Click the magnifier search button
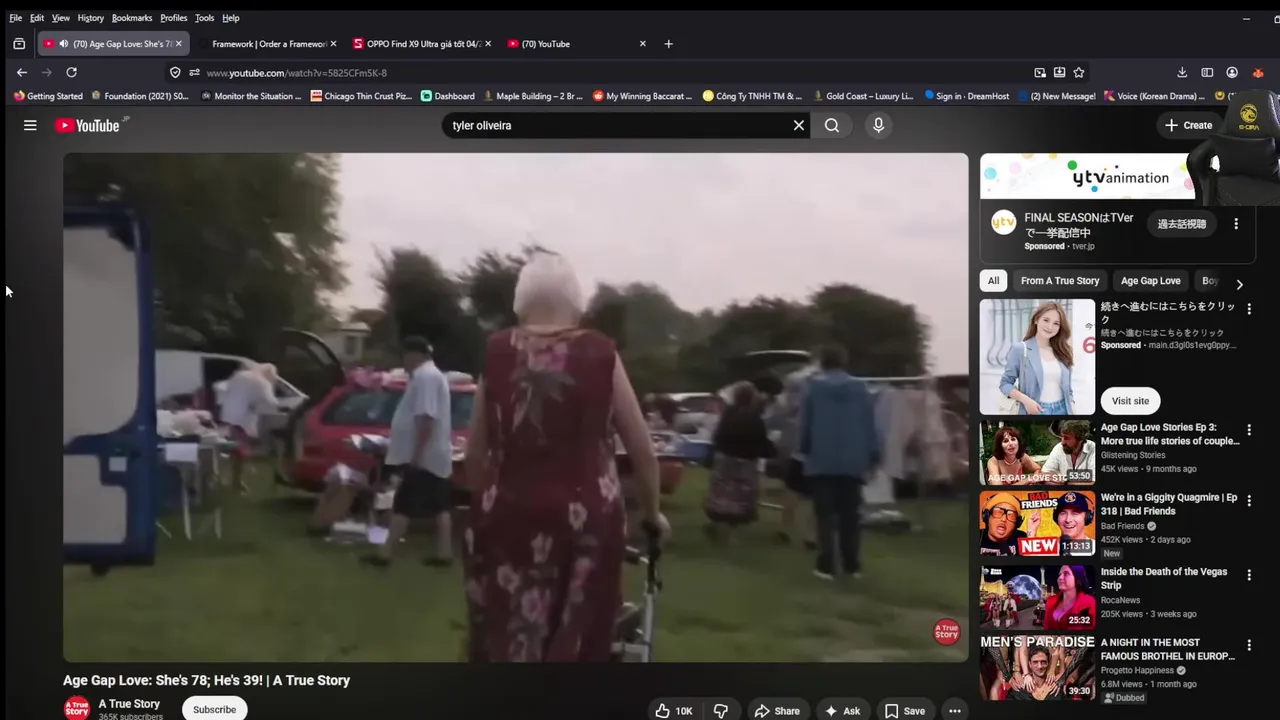Image resolution: width=1280 pixels, height=720 pixels. click(832, 125)
